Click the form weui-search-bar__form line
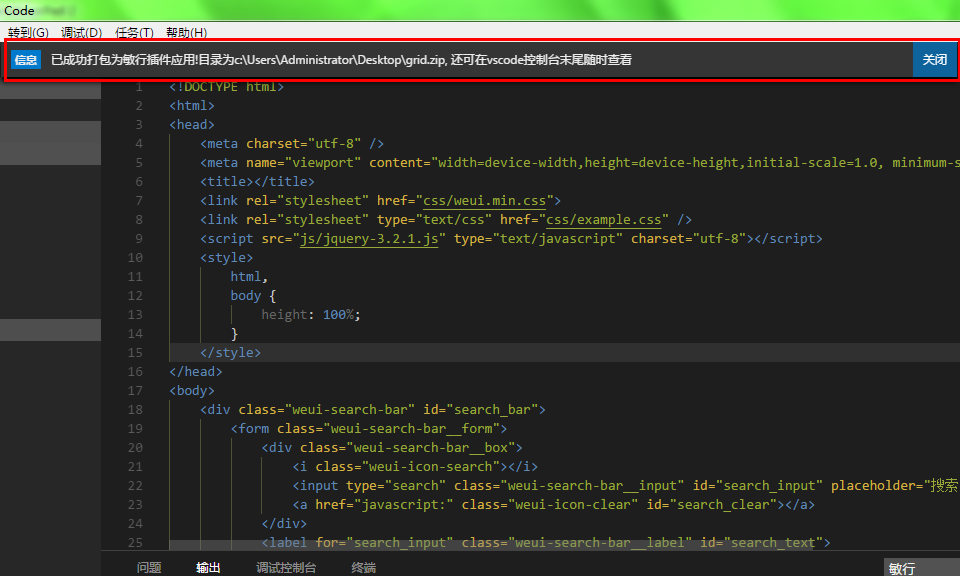 point(369,428)
